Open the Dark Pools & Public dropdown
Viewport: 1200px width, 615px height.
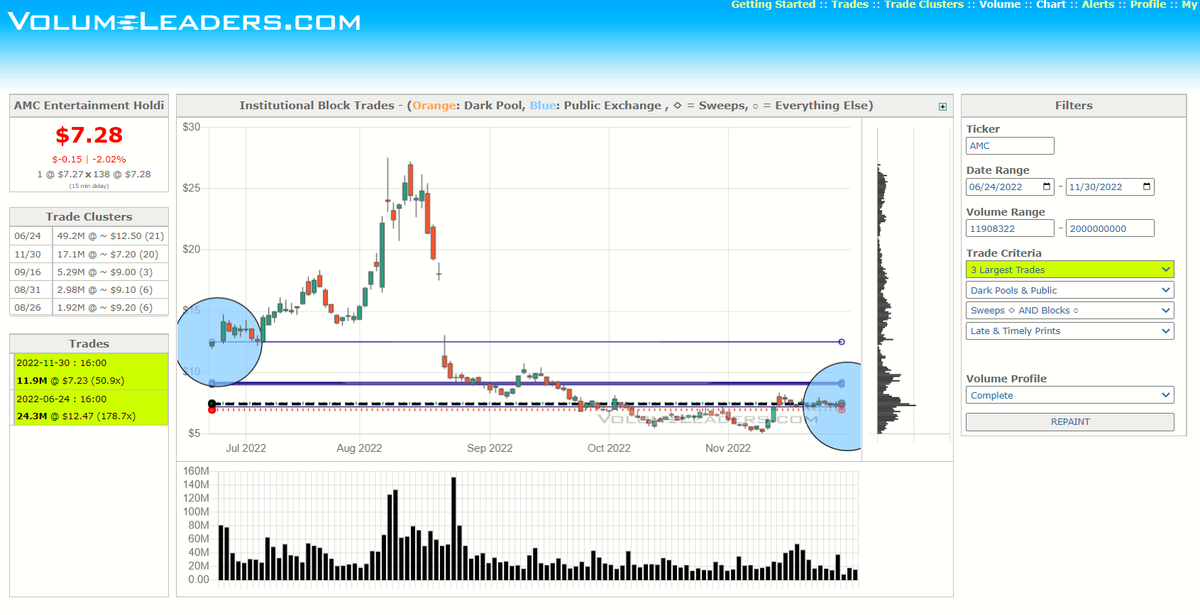point(1070,290)
